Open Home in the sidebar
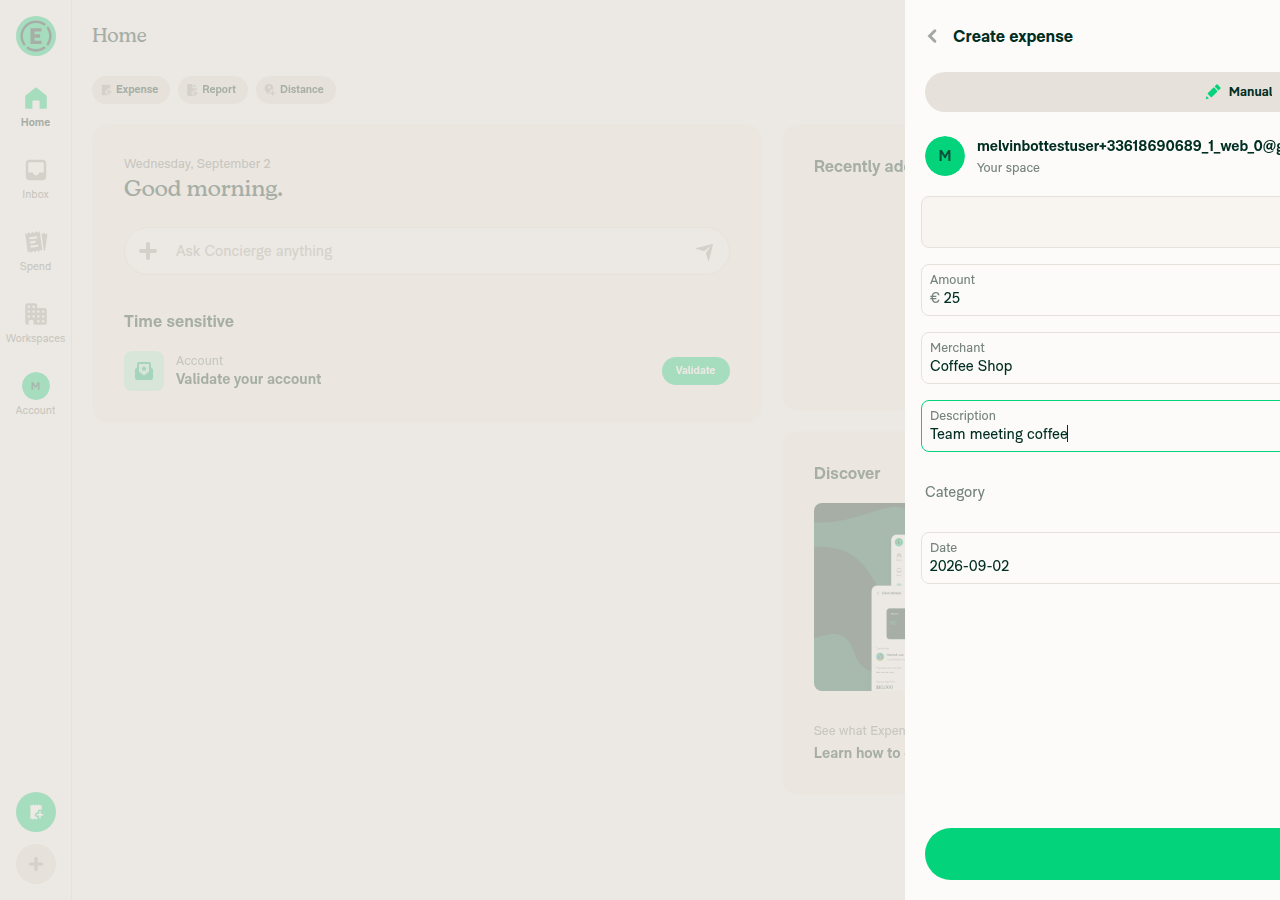The width and height of the screenshot is (1280, 900). click(x=36, y=108)
